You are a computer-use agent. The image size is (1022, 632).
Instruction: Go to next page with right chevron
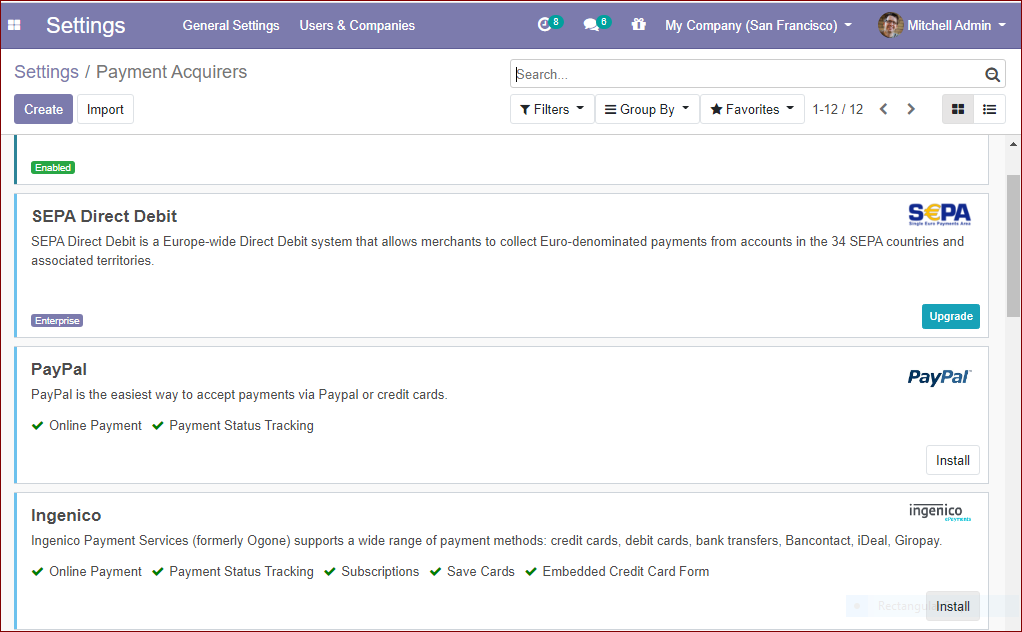point(911,109)
